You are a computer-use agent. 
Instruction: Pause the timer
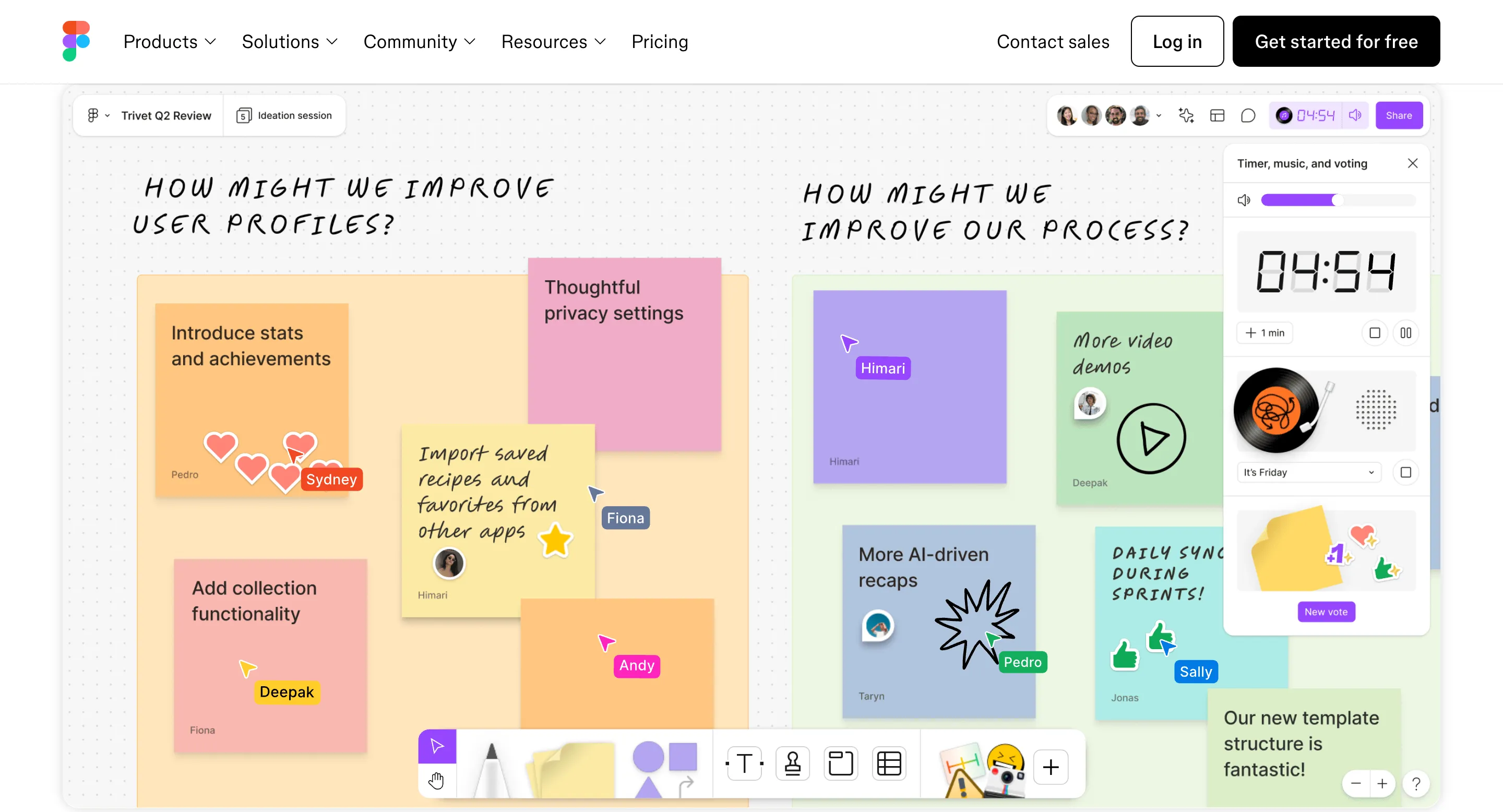(1406, 333)
